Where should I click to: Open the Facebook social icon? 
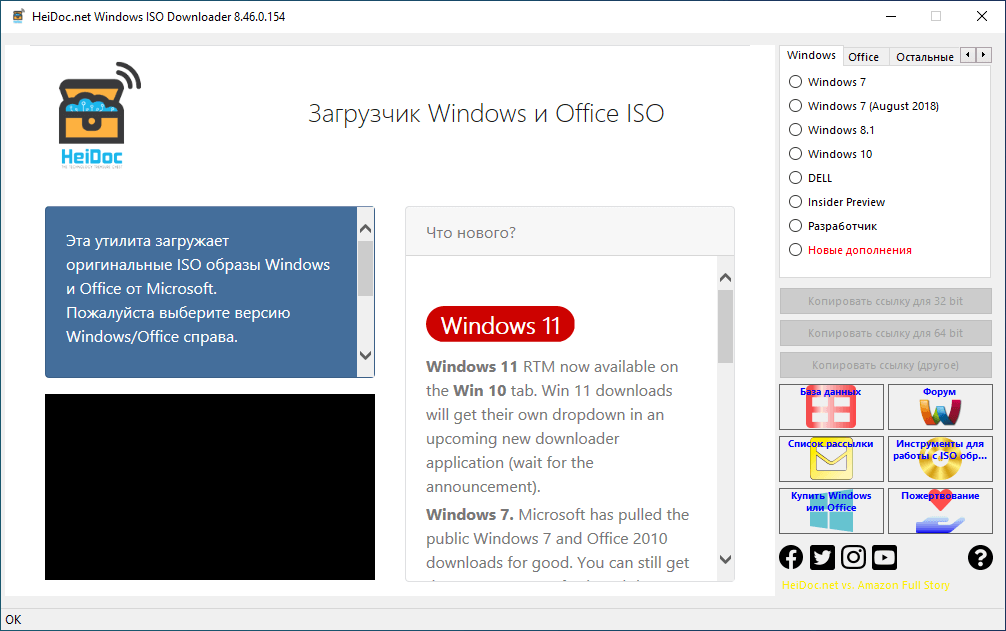[791, 557]
